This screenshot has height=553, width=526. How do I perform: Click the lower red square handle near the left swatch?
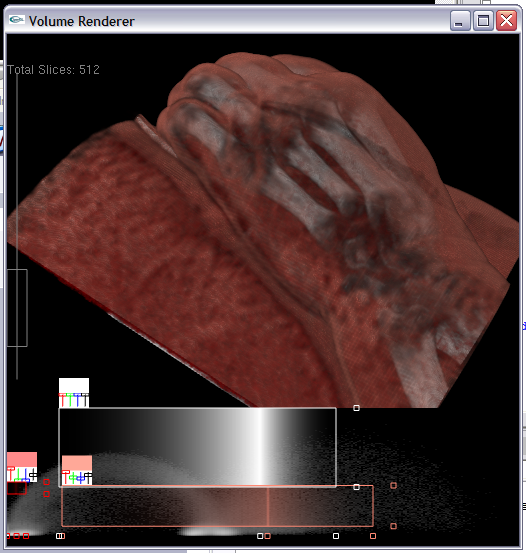click(47, 494)
